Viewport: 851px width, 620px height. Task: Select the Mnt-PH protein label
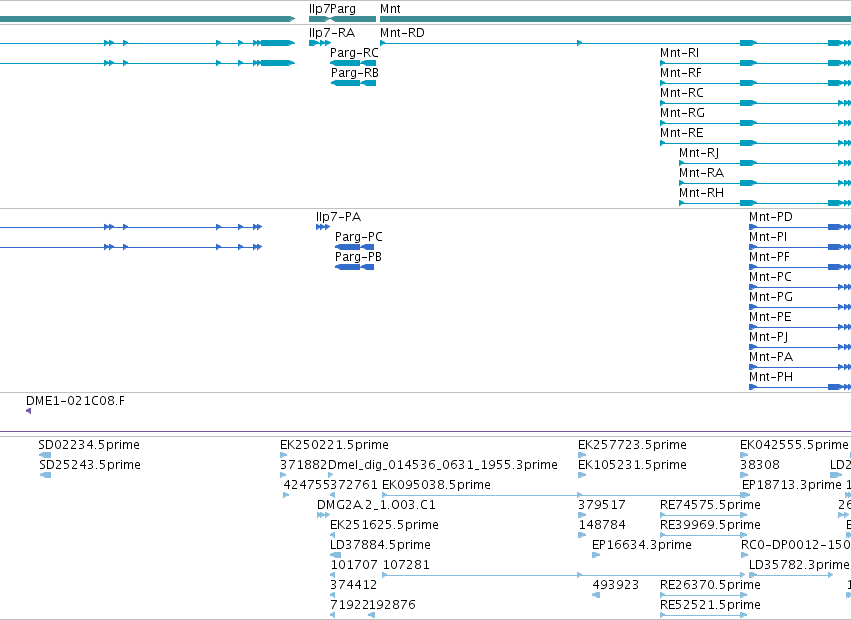click(x=771, y=378)
